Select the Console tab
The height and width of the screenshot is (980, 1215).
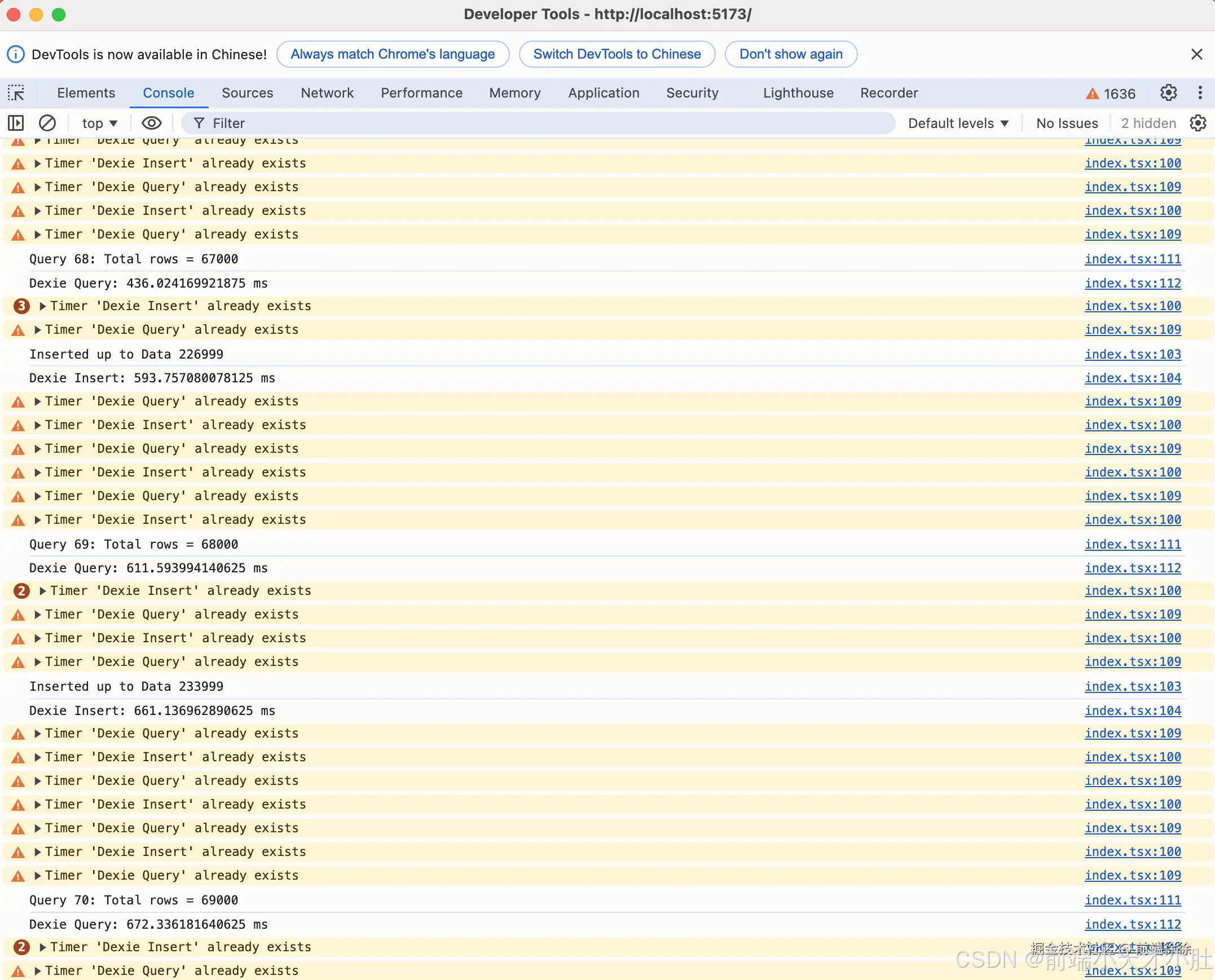tap(168, 92)
